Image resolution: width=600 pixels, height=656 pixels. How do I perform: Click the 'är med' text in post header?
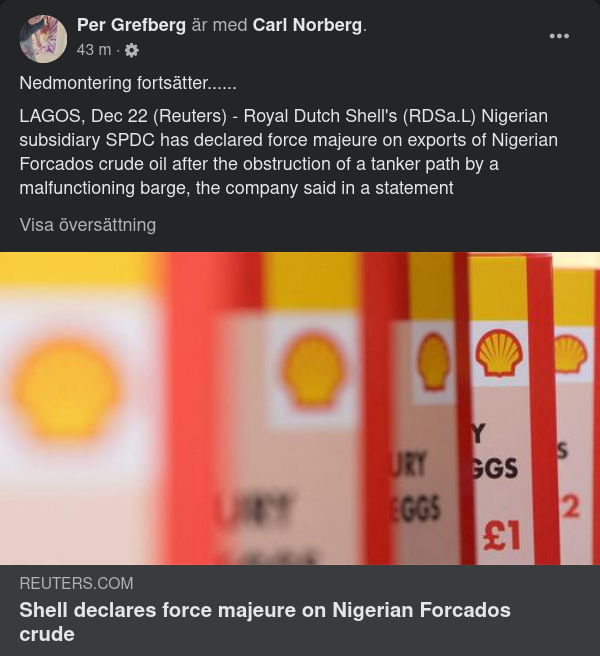(x=219, y=26)
